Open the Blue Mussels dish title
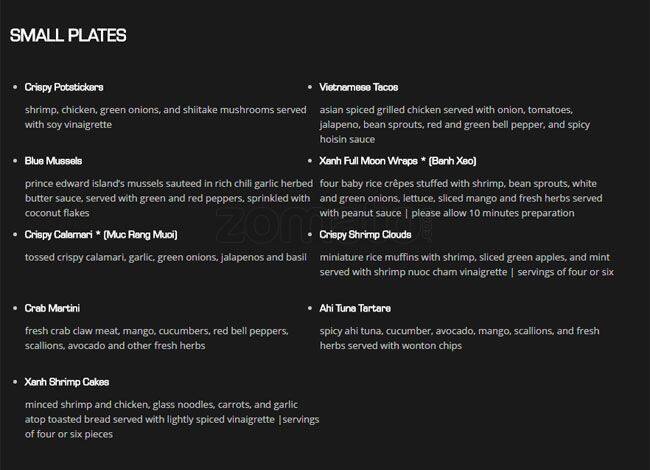The height and width of the screenshot is (470, 650). 53,160
